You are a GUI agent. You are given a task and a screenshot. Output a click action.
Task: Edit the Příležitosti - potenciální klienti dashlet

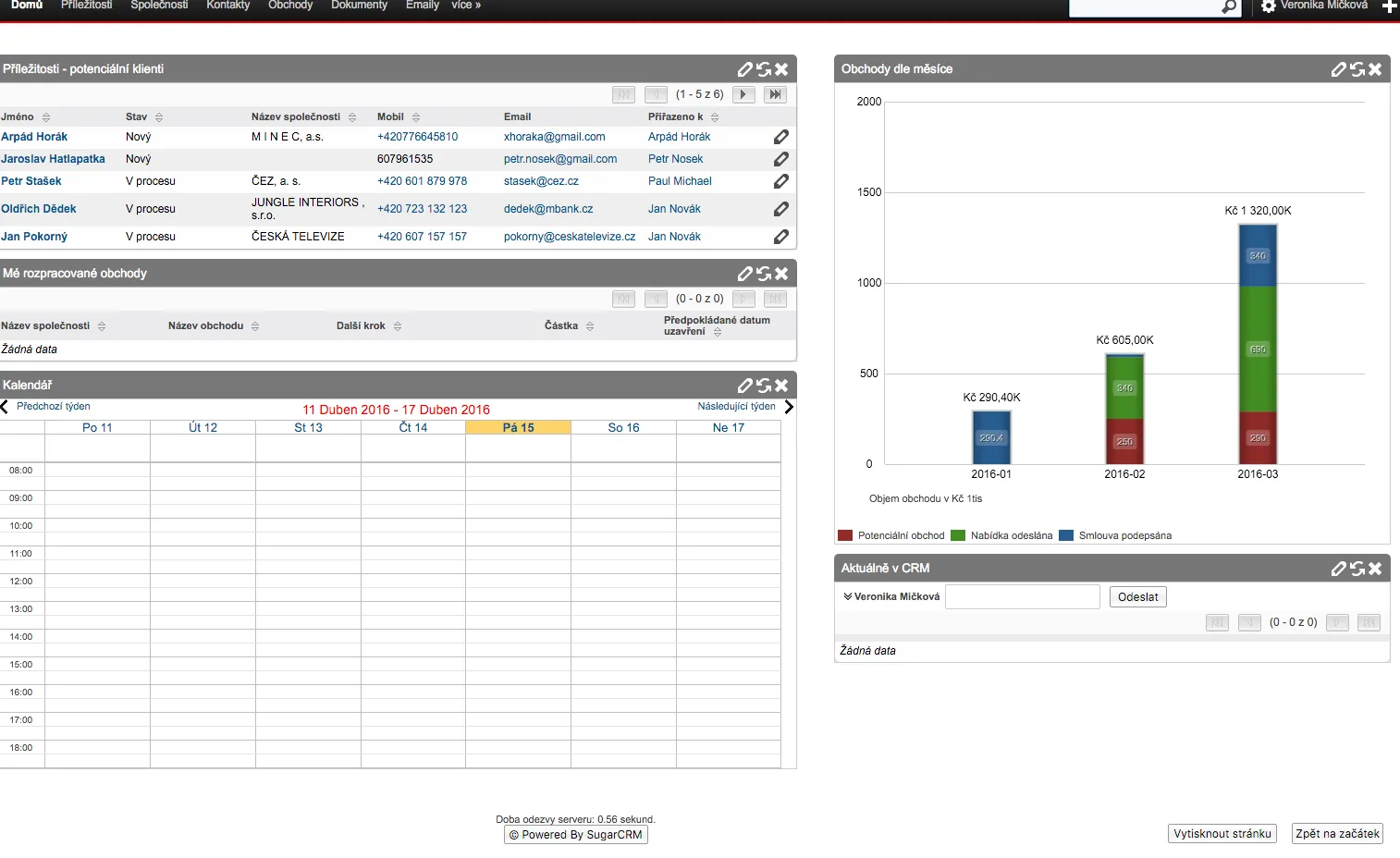click(745, 69)
